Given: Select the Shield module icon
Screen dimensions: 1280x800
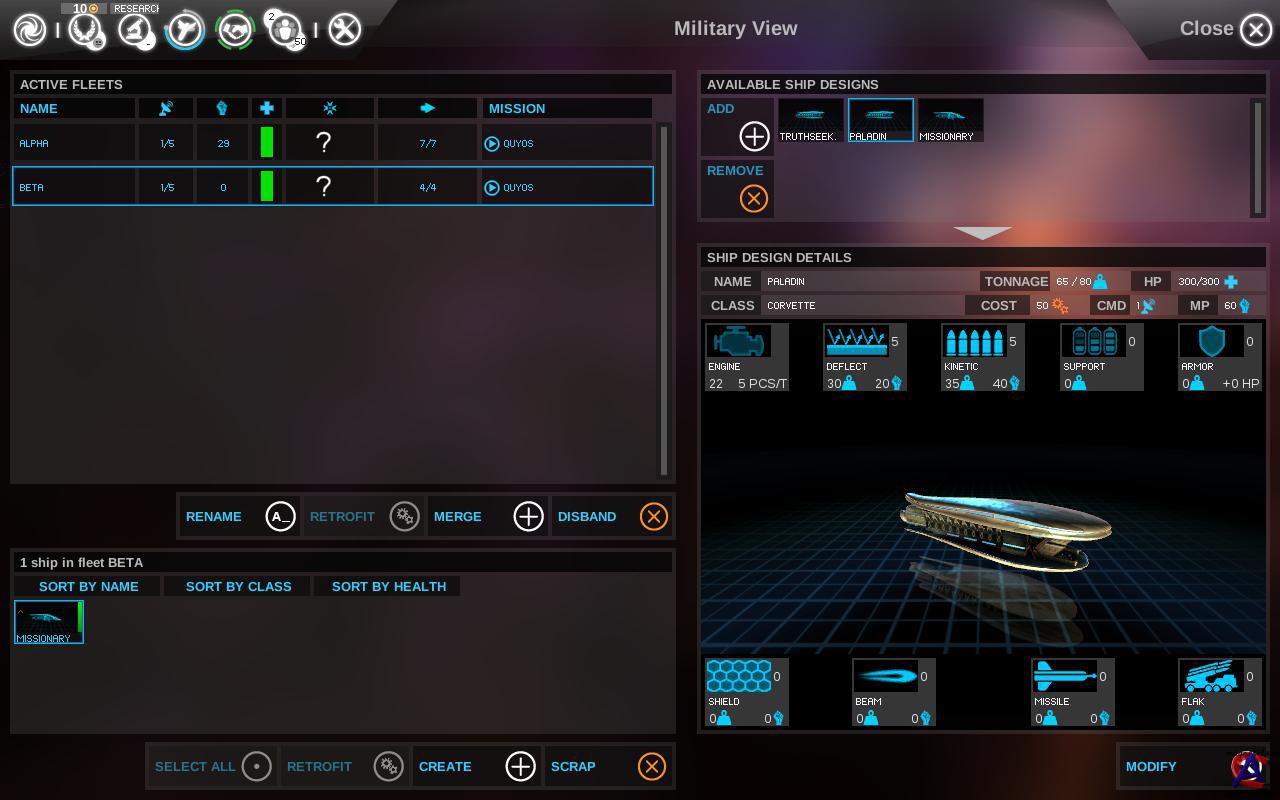Looking at the screenshot, I should (739, 677).
